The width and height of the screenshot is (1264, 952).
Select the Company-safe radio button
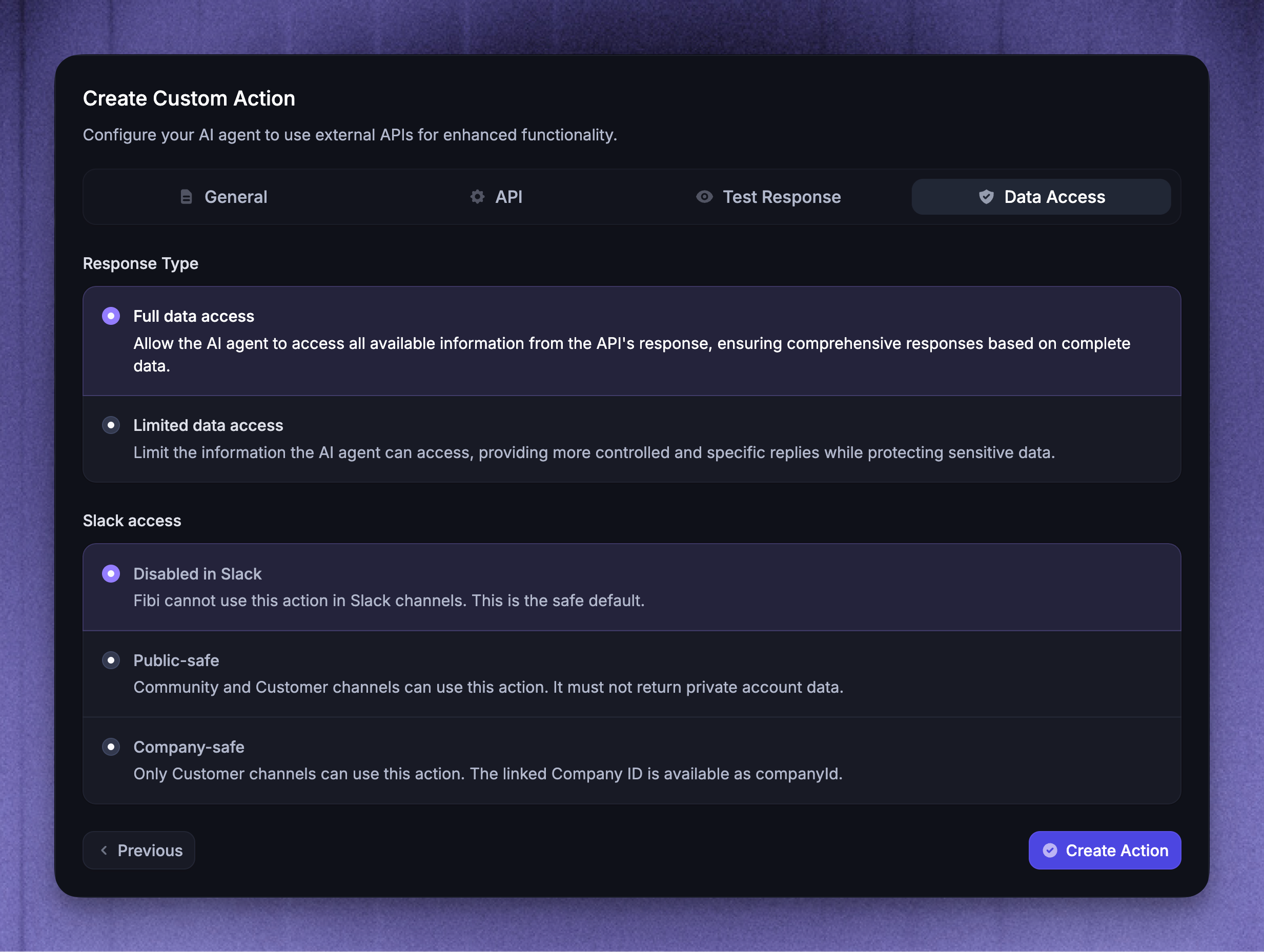click(111, 747)
